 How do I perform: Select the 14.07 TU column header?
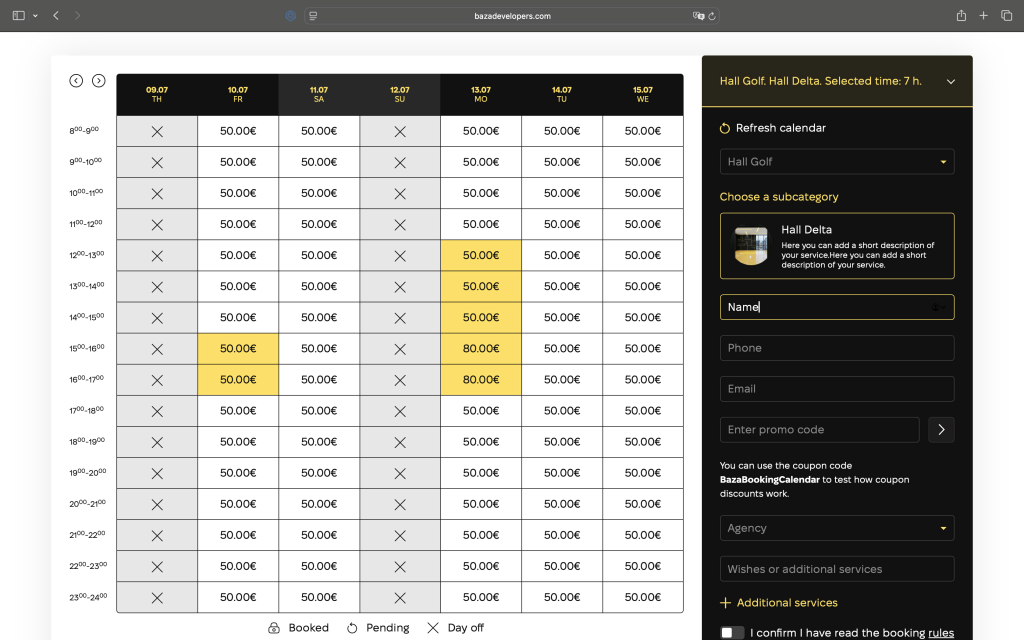coord(562,95)
